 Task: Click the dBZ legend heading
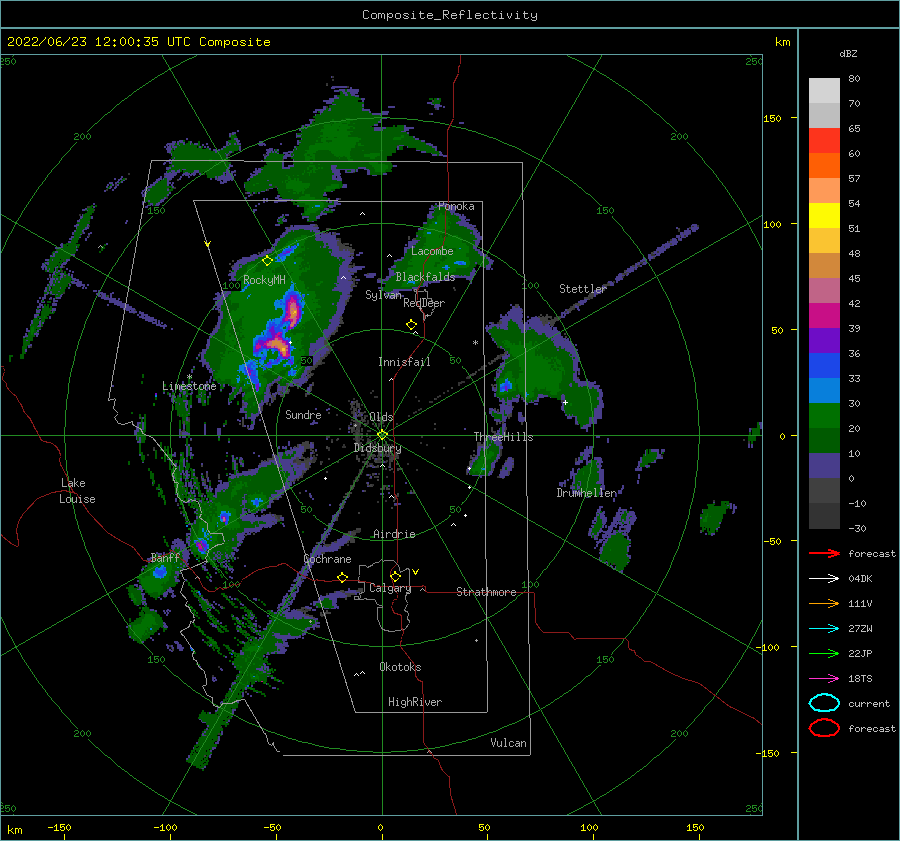(x=848, y=53)
